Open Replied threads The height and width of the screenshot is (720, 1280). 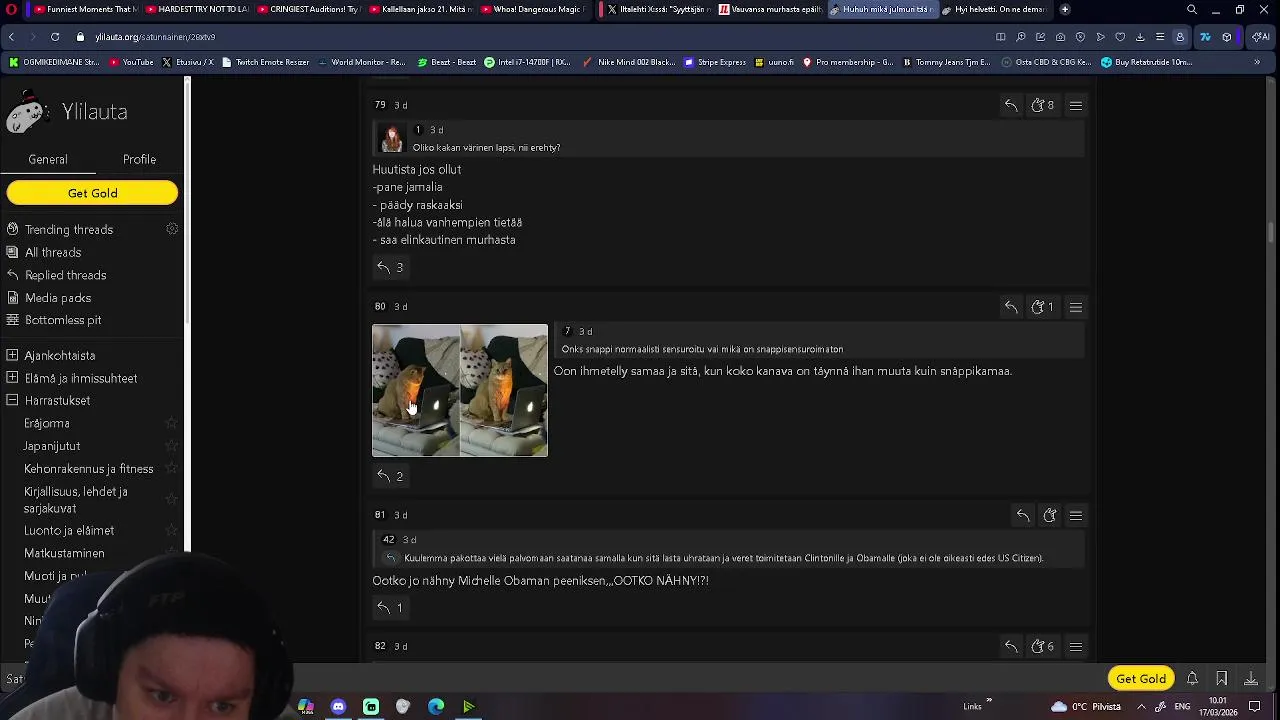coord(65,275)
